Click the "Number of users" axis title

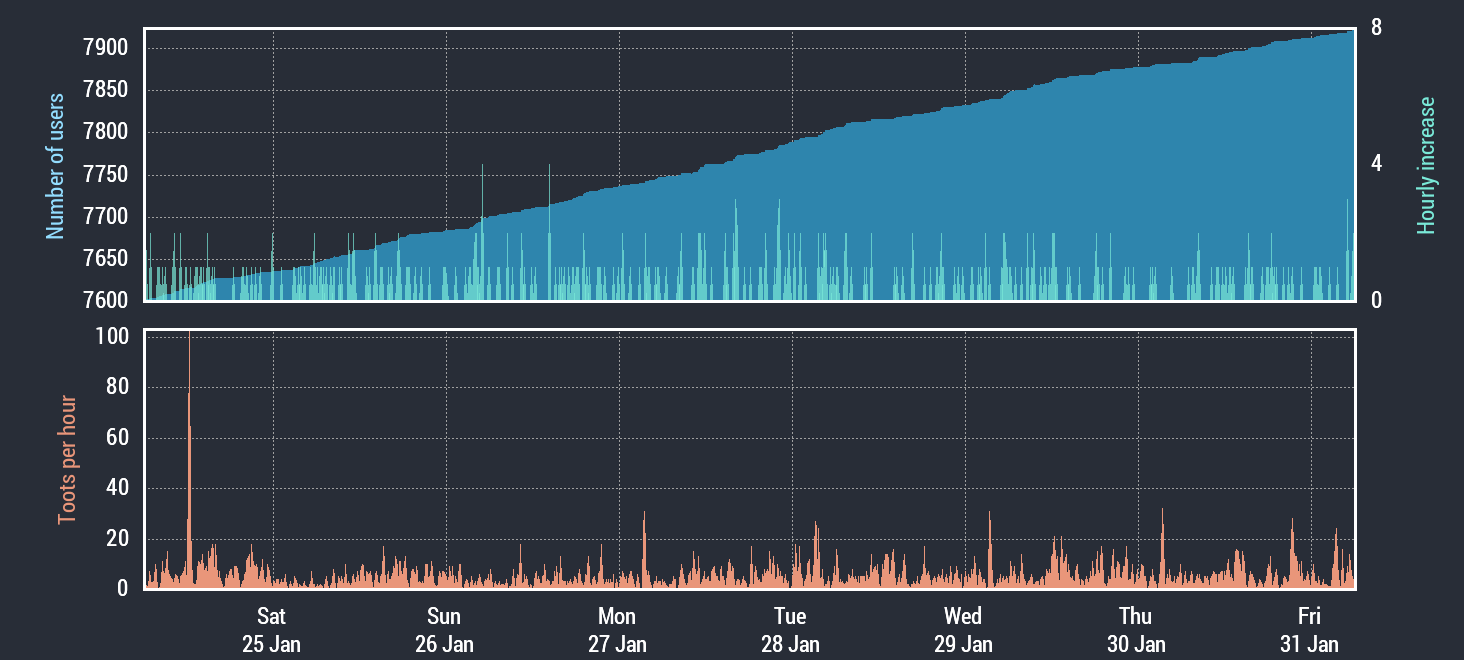click(55, 166)
